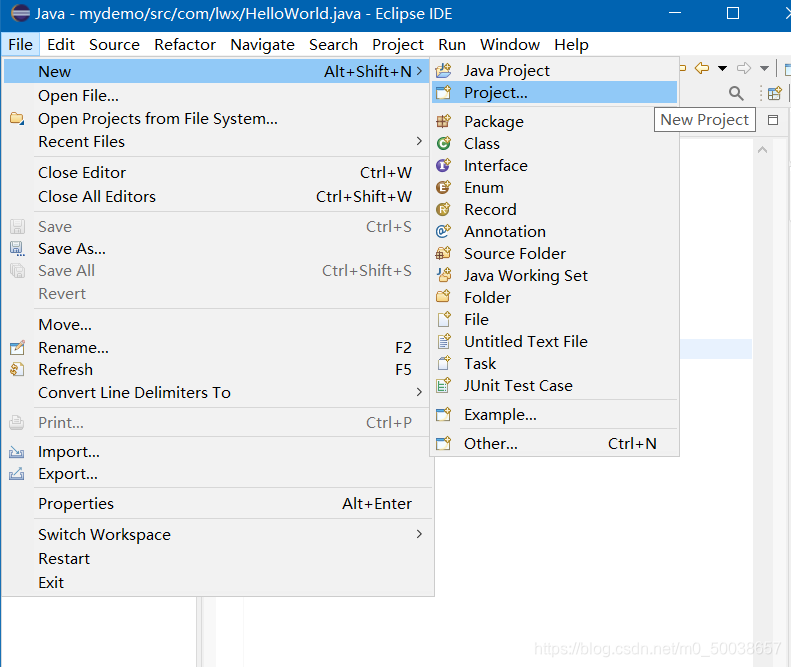This screenshot has height=667, width=791.
Task: Click the Enum icon
Action: [443, 188]
